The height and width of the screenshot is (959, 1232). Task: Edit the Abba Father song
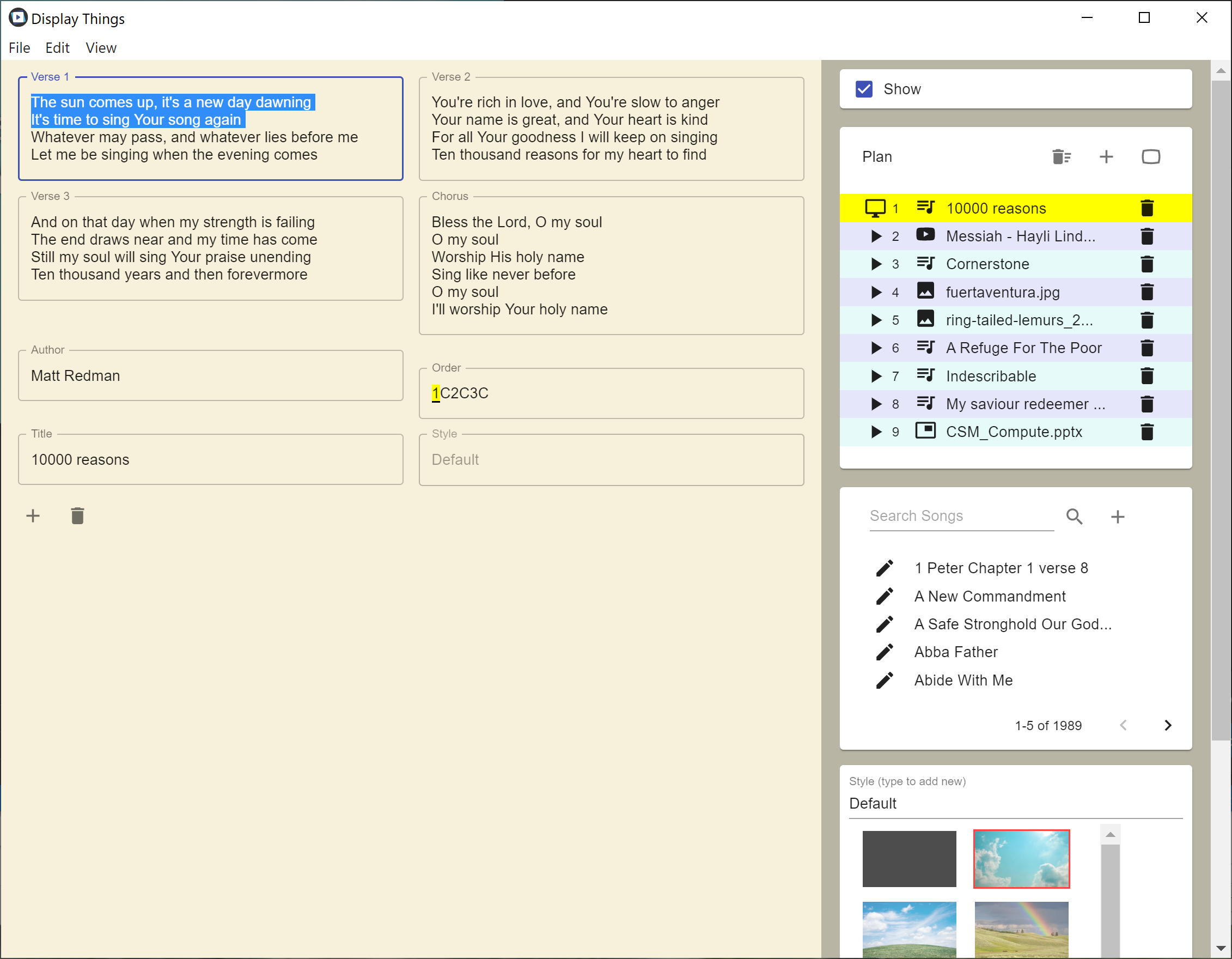pos(885,652)
